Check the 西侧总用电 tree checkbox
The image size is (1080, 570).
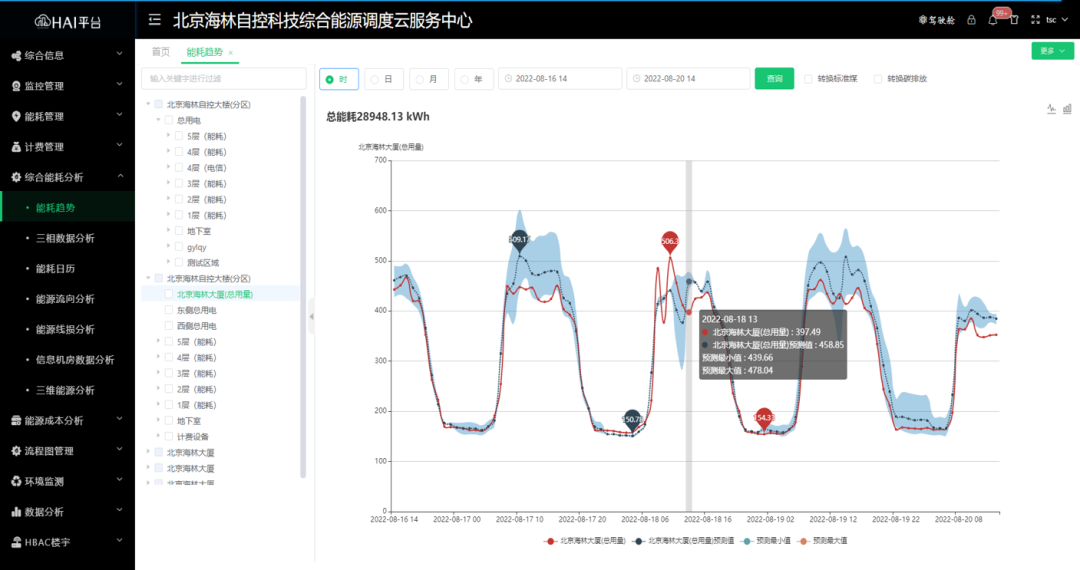169,326
